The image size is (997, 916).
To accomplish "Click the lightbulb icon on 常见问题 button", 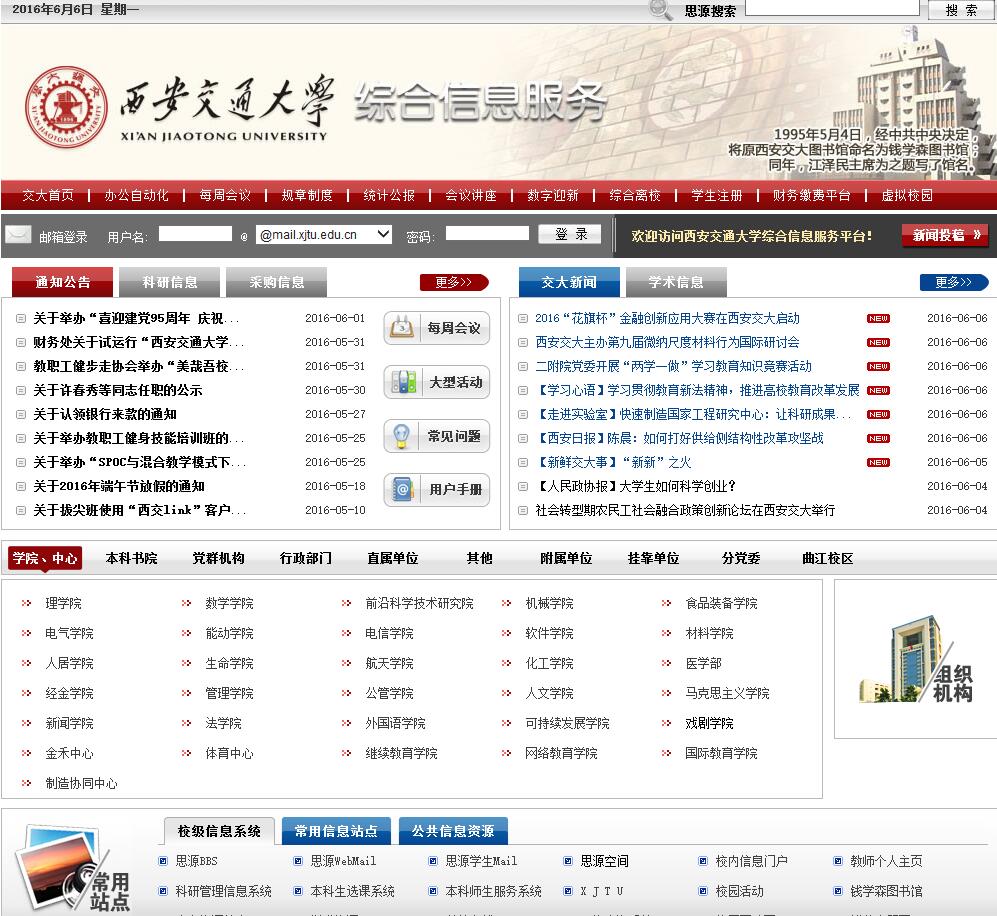I will pyautogui.click(x=401, y=436).
